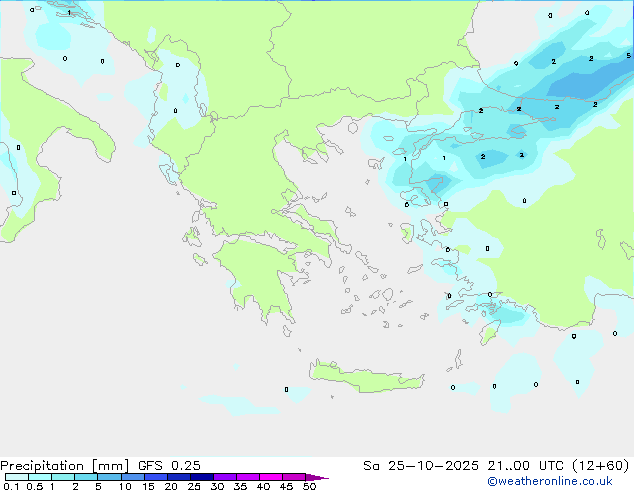This screenshot has height=490, width=634.
Task: Click the 10–15 mm legend swatch
Action: [133, 477]
